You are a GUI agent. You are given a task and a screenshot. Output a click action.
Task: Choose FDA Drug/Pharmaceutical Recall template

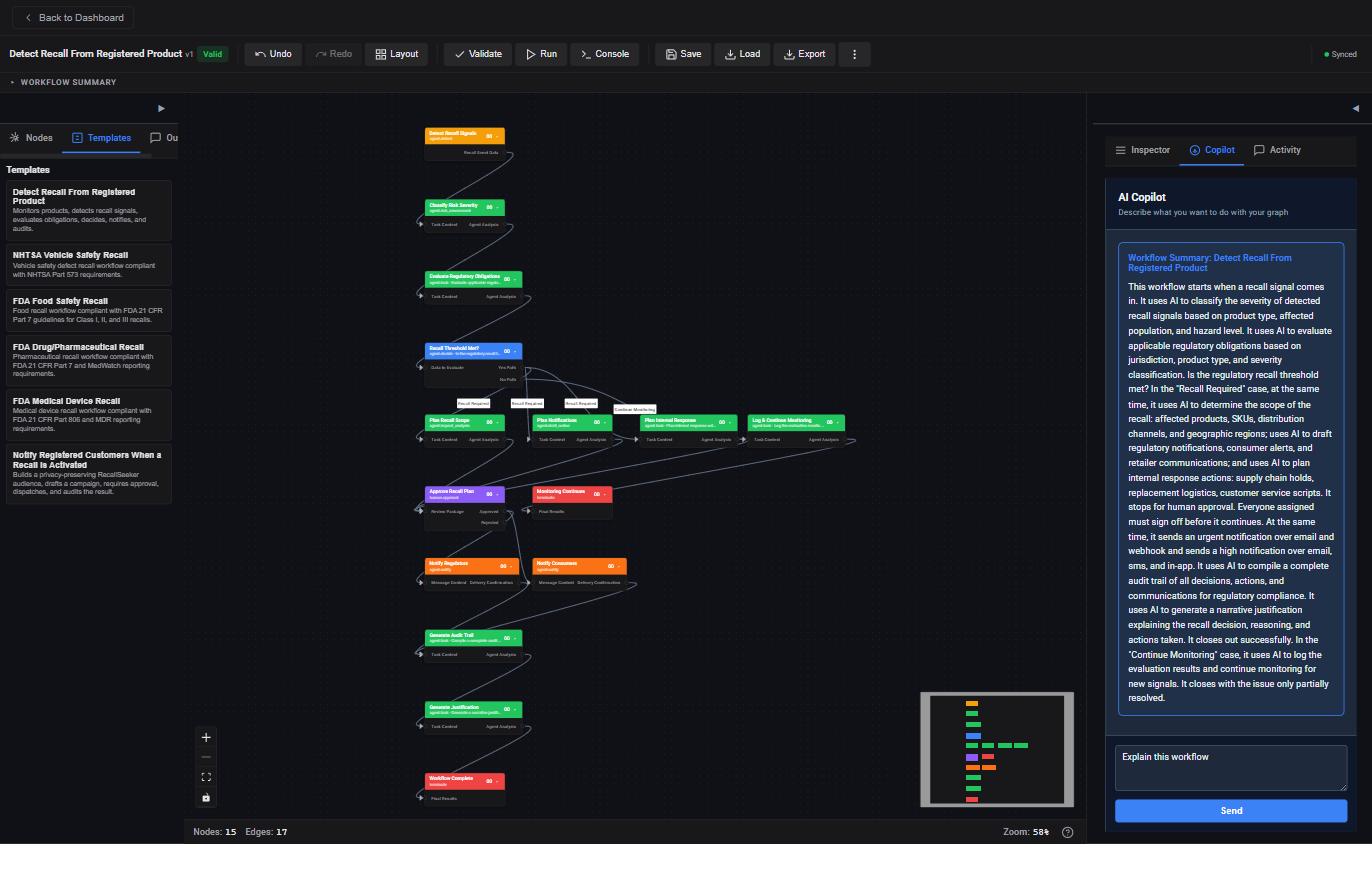click(x=89, y=360)
